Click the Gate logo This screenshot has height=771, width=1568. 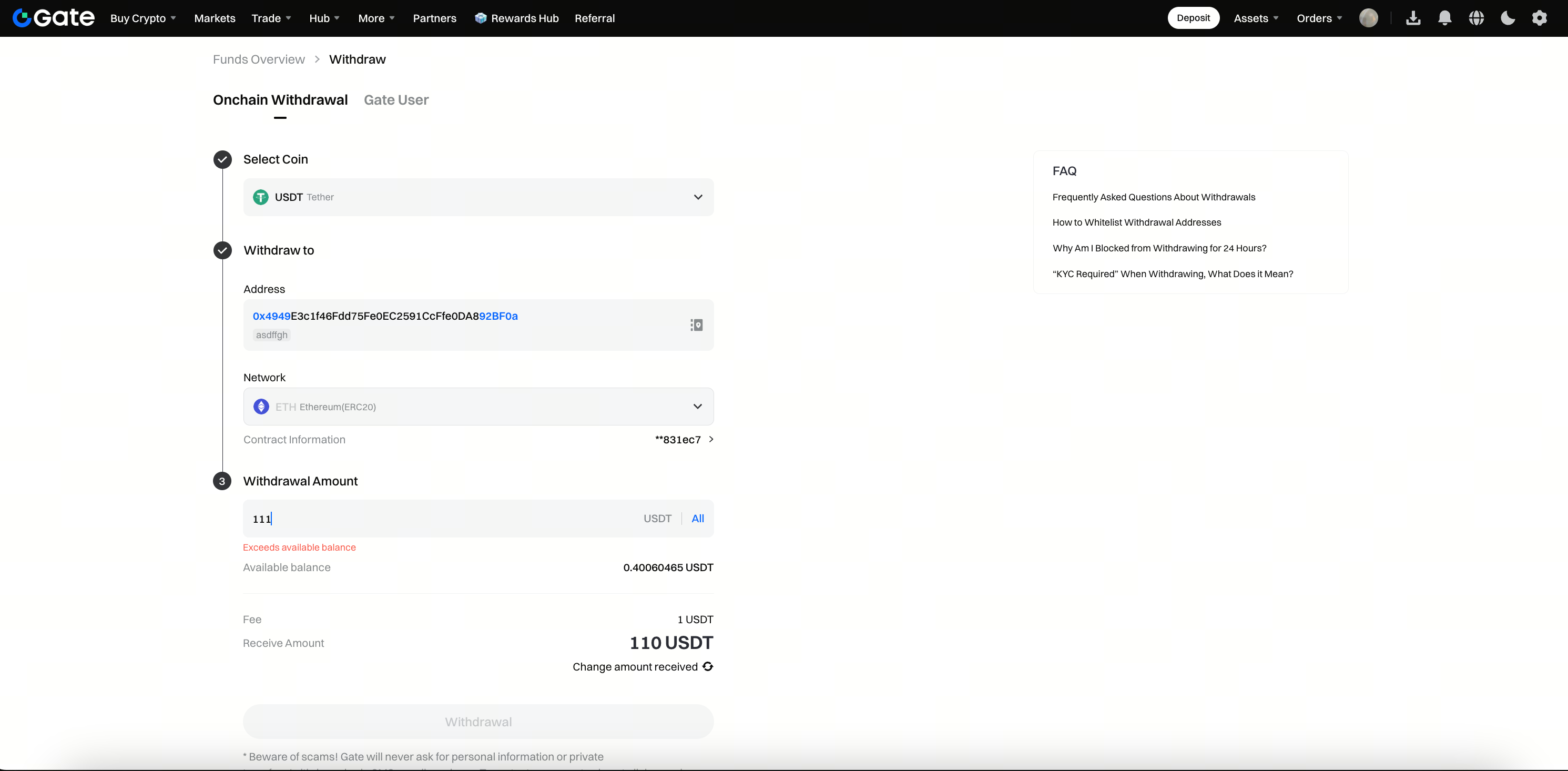click(x=54, y=18)
